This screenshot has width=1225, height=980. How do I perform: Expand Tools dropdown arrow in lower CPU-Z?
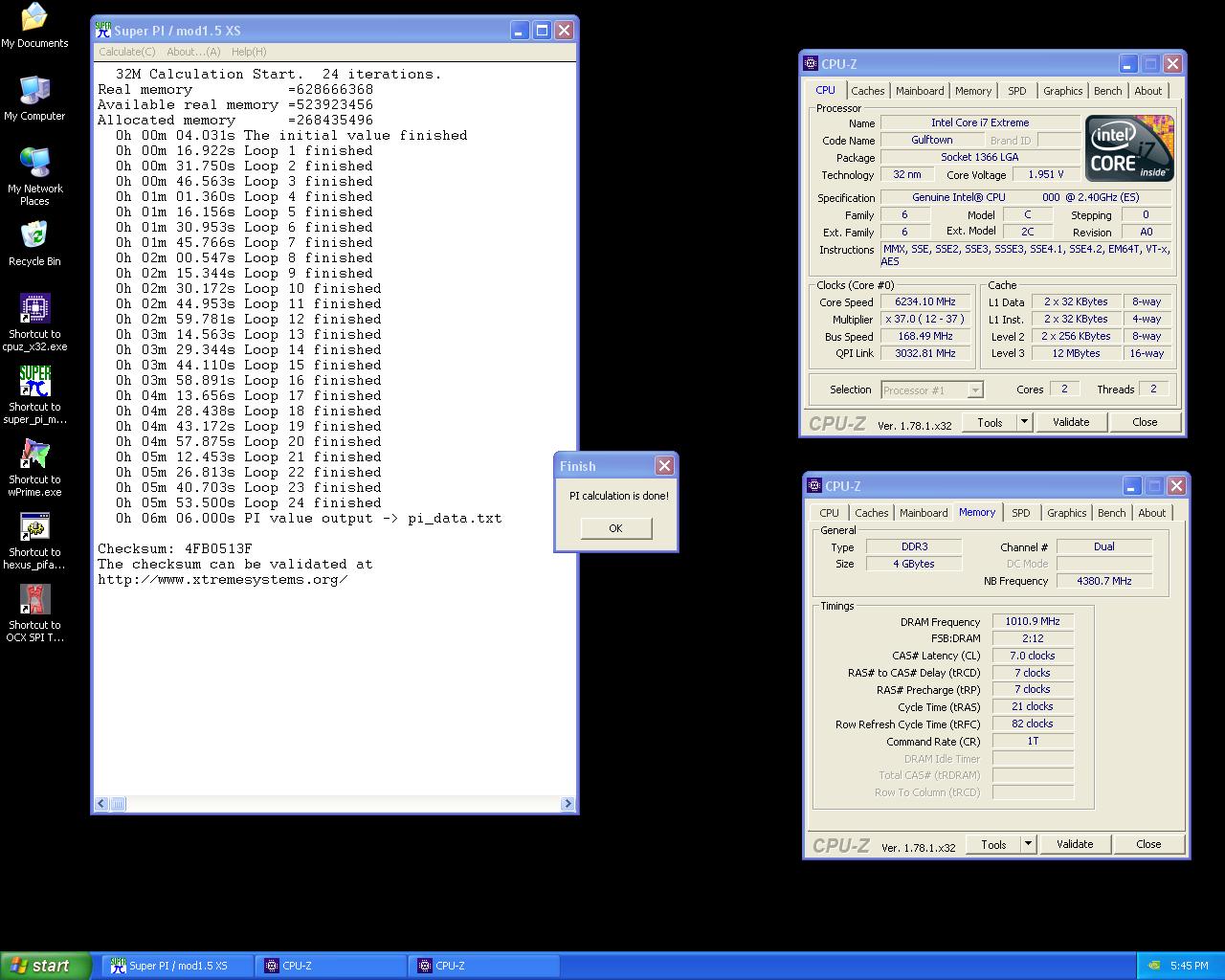pos(1028,844)
